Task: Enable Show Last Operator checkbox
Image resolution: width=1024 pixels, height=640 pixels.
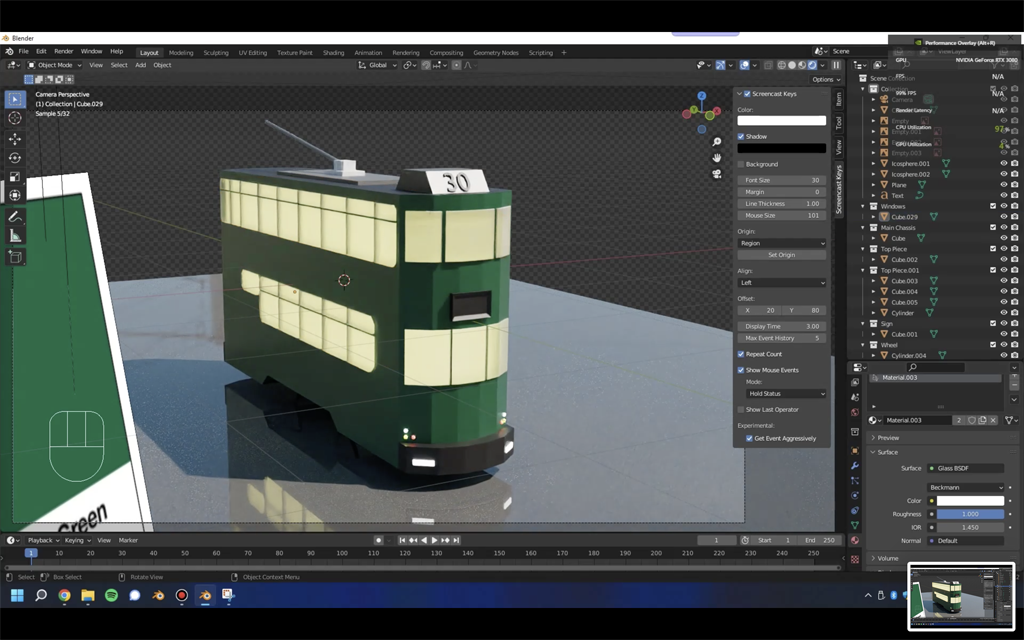Action: coord(741,409)
